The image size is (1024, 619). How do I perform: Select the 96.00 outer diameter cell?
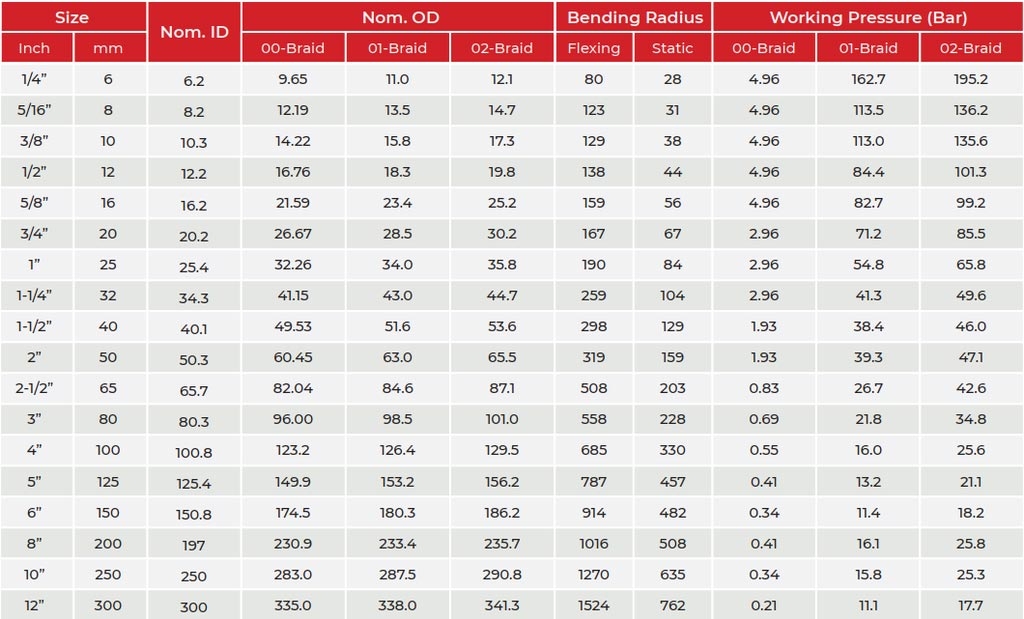pyautogui.click(x=293, y=419)
